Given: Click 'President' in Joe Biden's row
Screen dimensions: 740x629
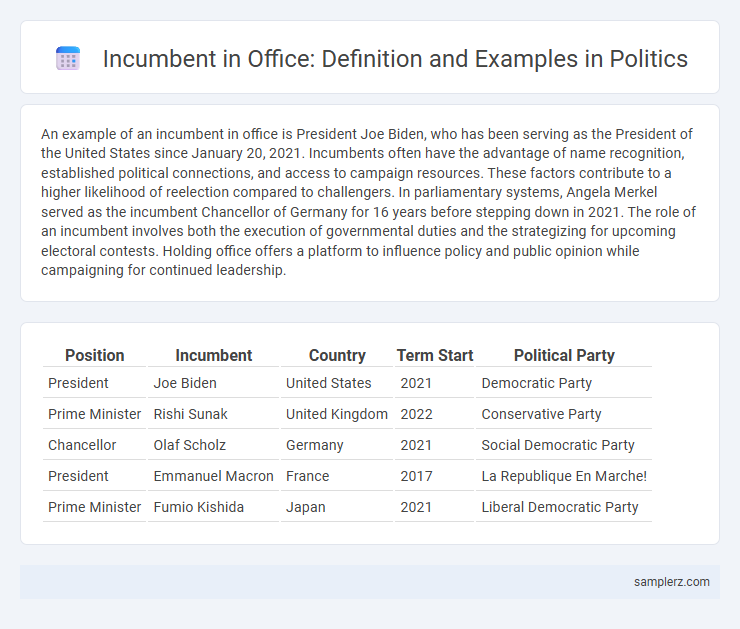Looking at the screenshot, I should tap(94, 383).
